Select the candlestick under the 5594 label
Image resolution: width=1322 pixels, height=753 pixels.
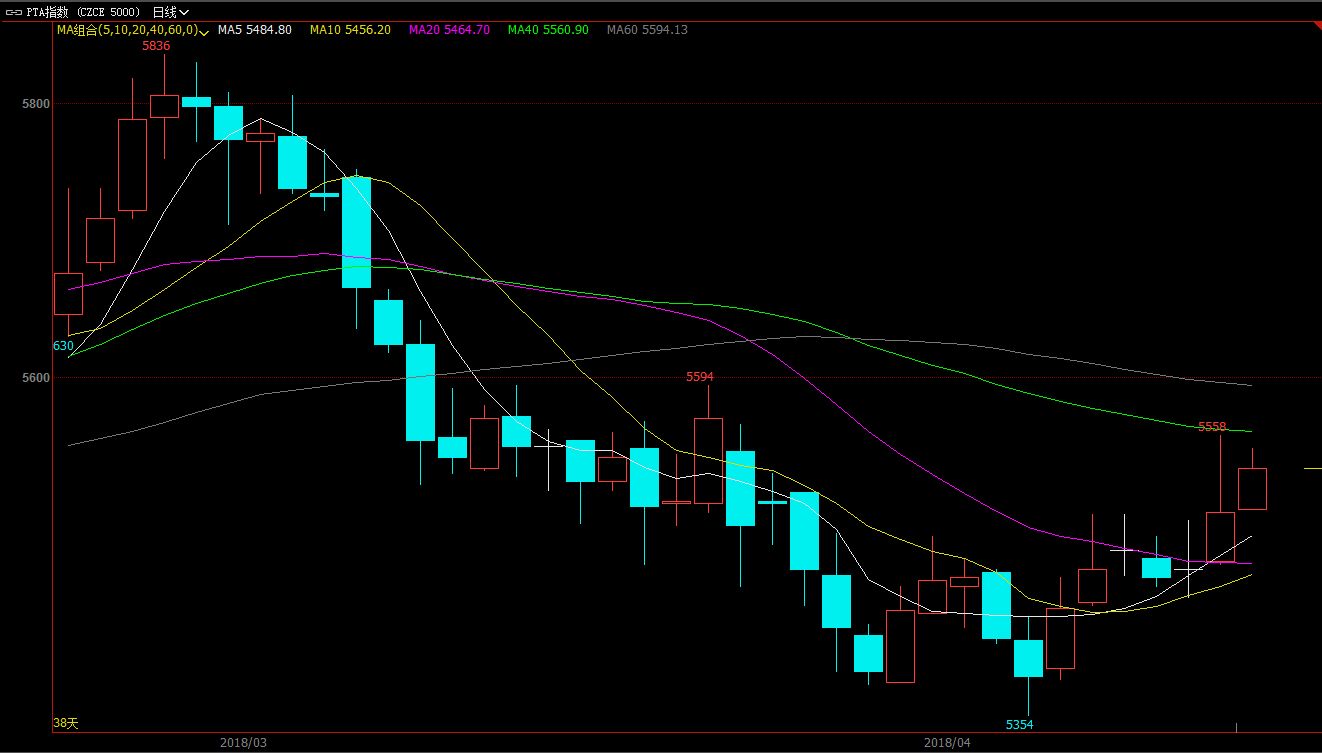(x=708, y=460)
